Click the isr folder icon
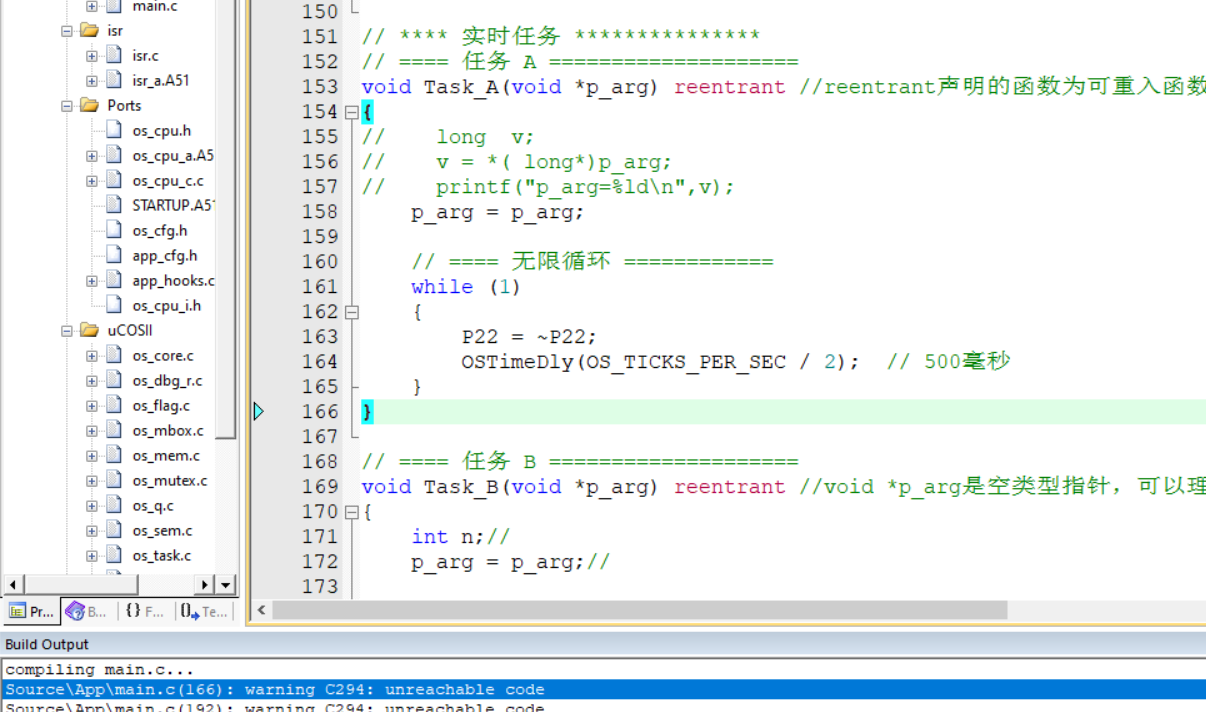The width and height of the screenshot is (1206, 712). point(89,31)
